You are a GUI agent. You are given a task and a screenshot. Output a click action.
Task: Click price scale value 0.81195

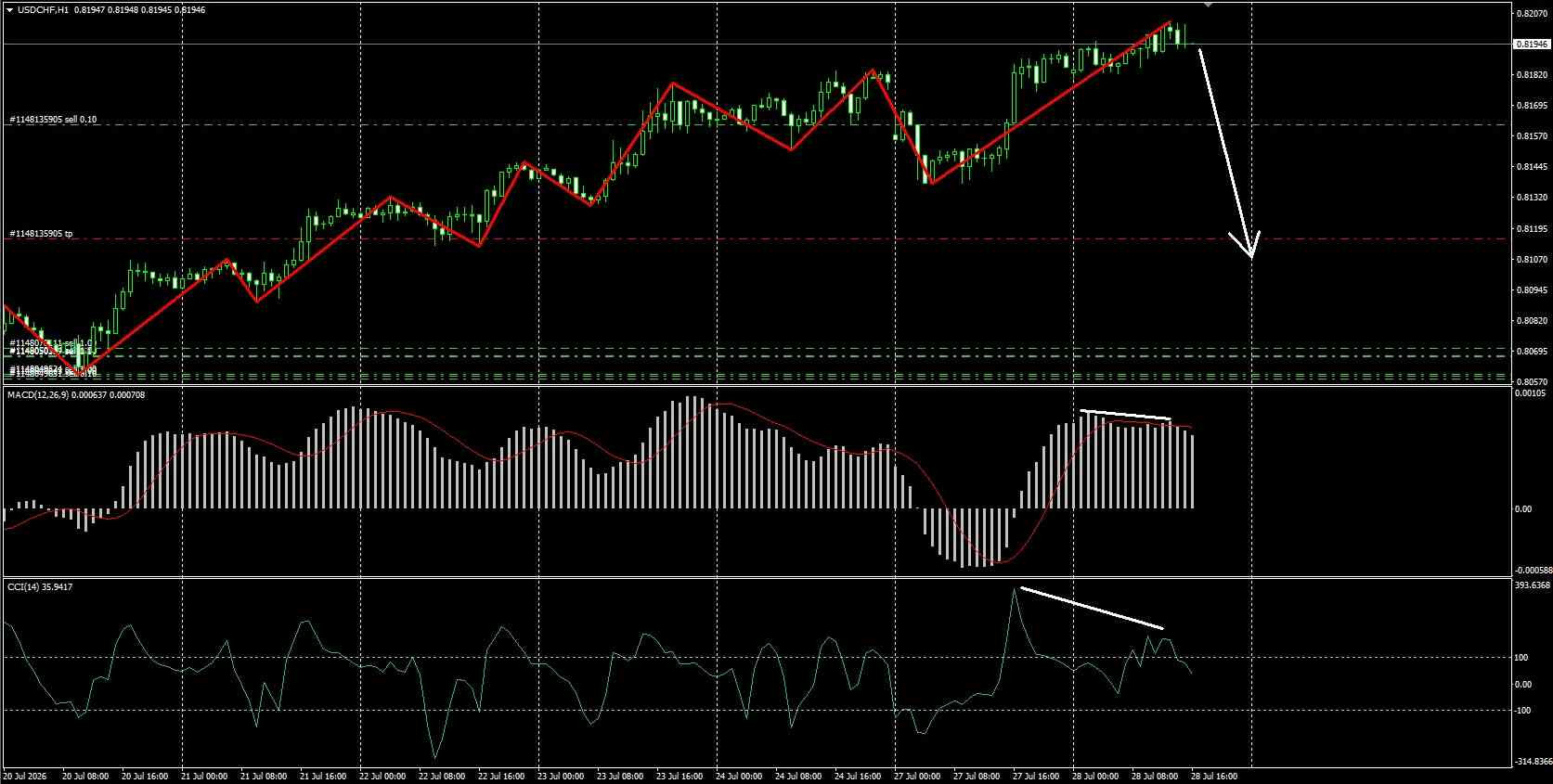(1532, 228)
